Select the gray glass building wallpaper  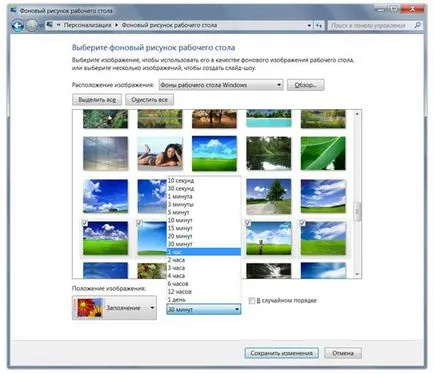(105, 153)
